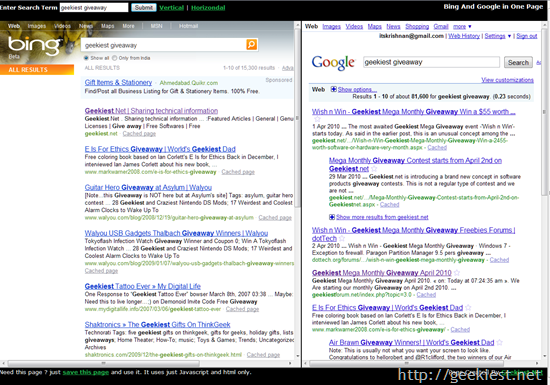Viewport: 550px width, 385px height.
Task: Focus the Bing search box
Action: coord(164,45)
